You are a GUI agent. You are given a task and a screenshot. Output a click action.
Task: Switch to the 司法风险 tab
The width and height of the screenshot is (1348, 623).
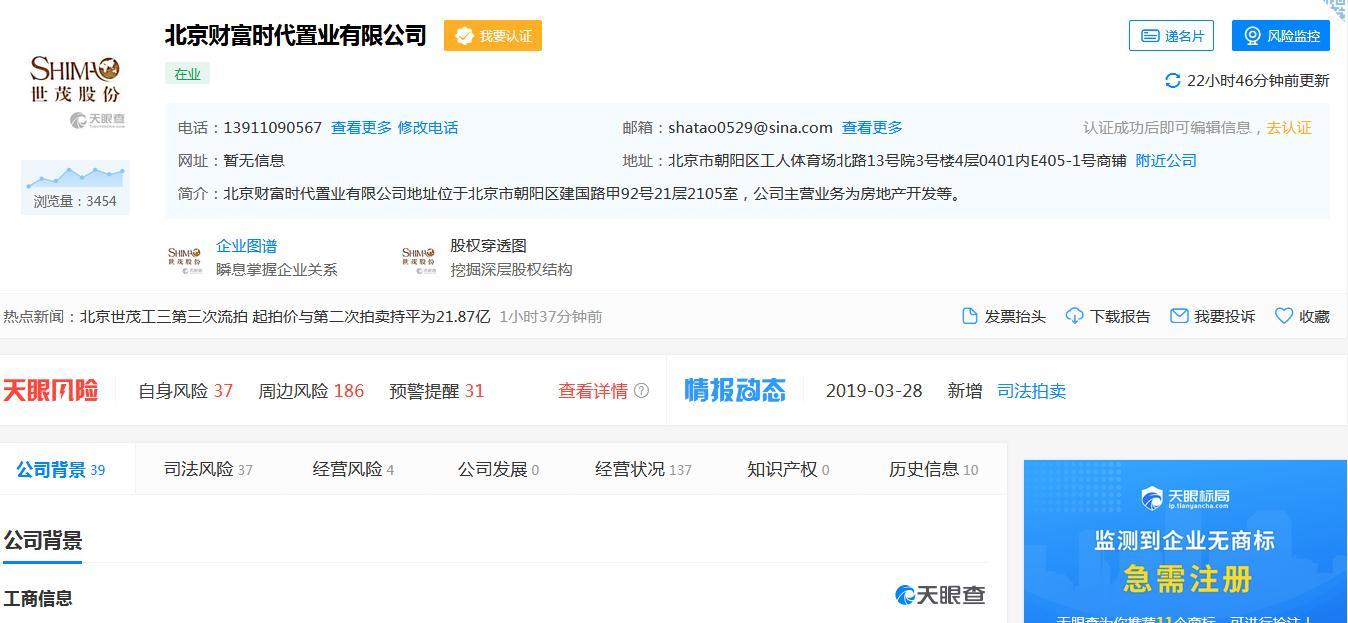197,468
